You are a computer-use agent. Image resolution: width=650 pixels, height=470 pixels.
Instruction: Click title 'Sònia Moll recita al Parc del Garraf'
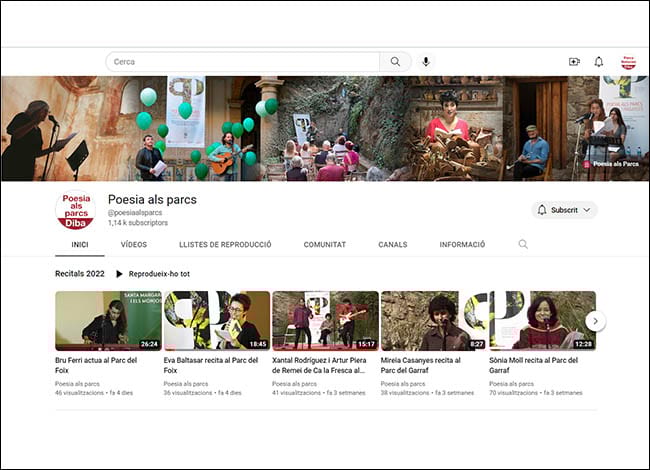click(x=534, y=365)
